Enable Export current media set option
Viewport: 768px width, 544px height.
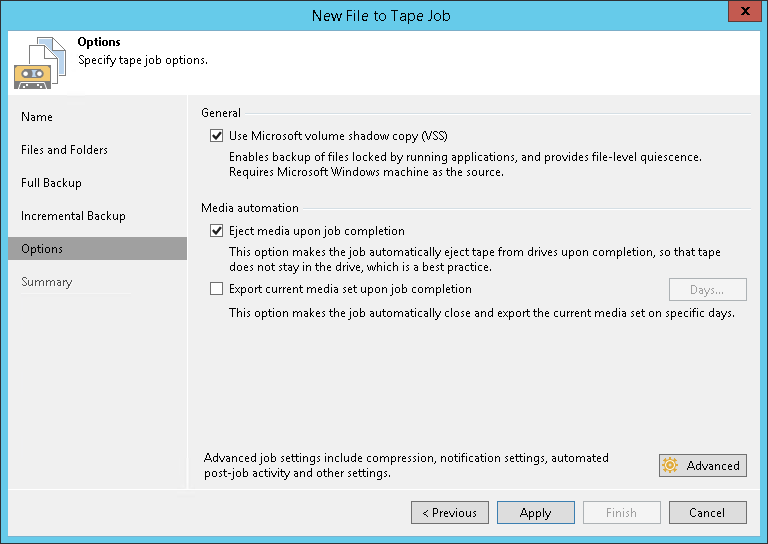tap(216, 289)
